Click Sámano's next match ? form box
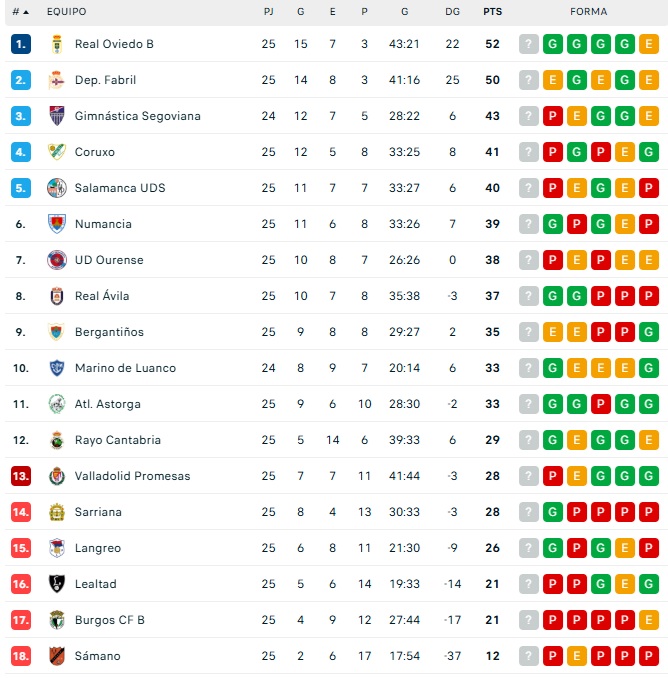The width and height of the screenshot is (668, 678). (529, 656)
